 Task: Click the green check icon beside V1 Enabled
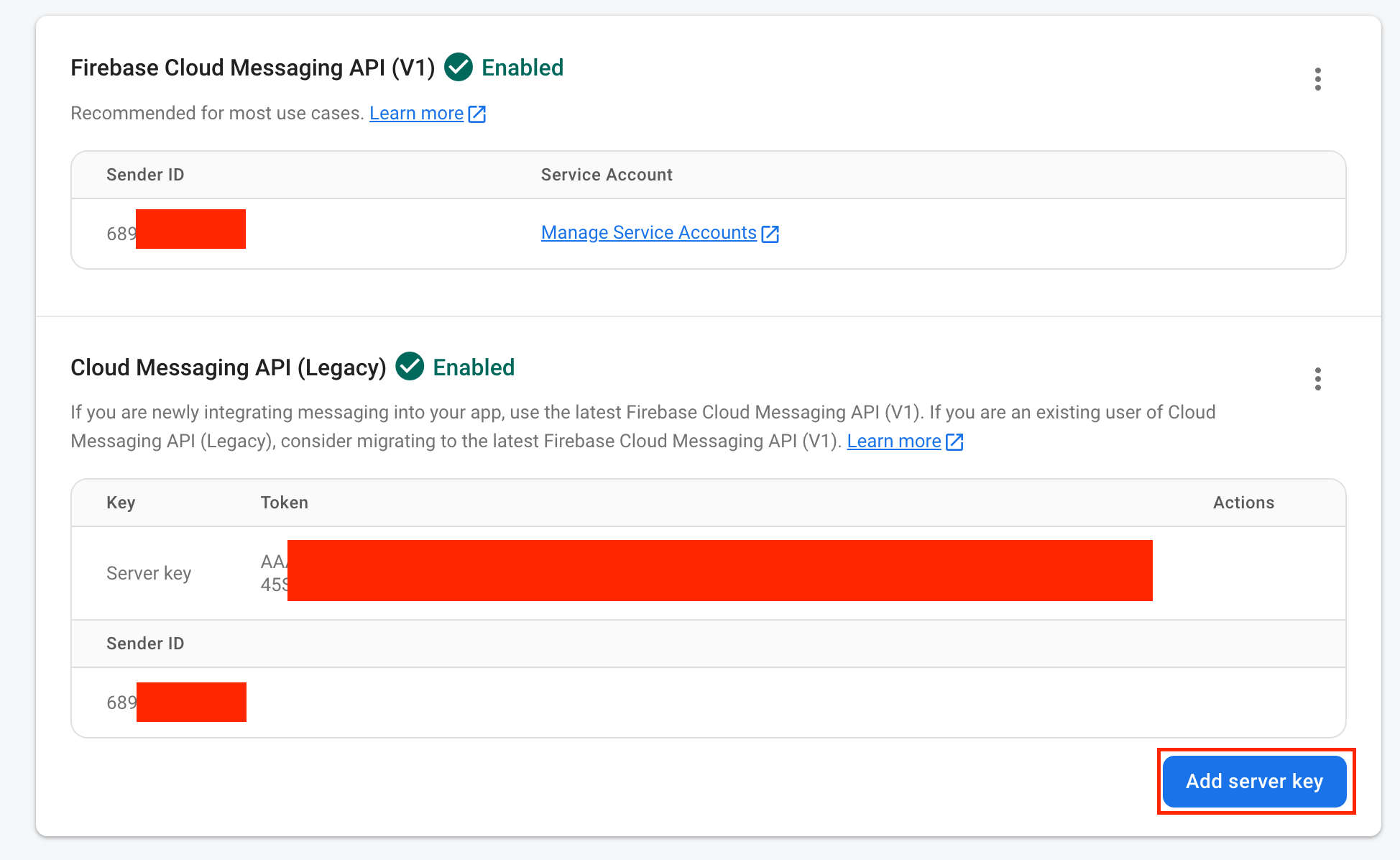[x=459, y=68]
